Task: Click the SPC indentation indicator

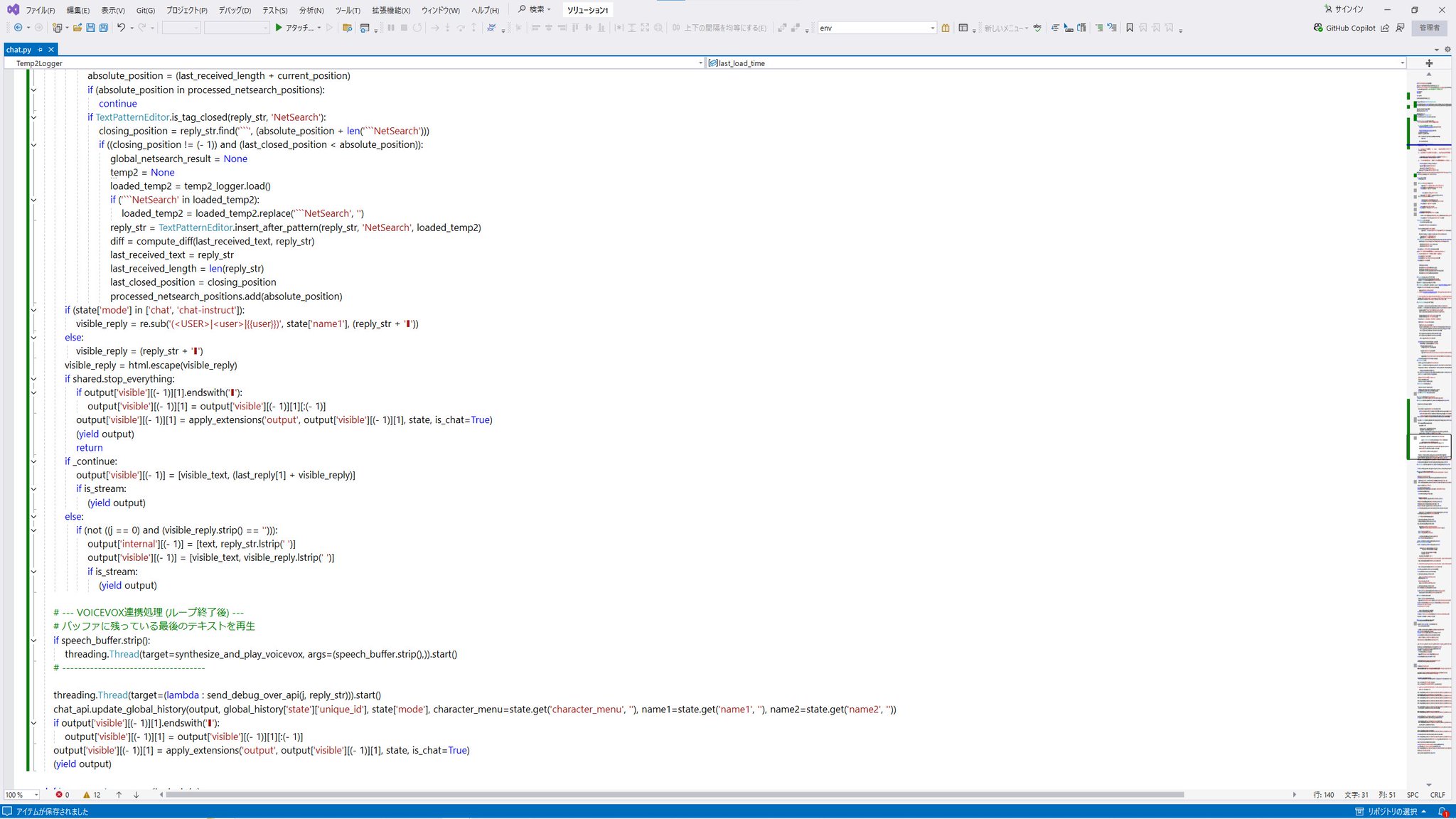Action: point(1413,795)
